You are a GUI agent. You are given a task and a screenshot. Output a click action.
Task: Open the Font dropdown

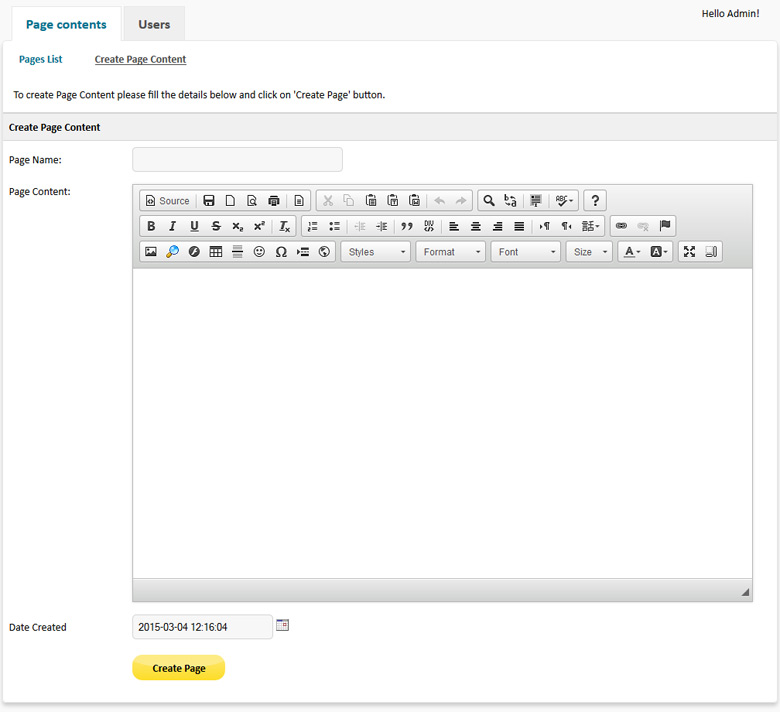tap(526, 252)
